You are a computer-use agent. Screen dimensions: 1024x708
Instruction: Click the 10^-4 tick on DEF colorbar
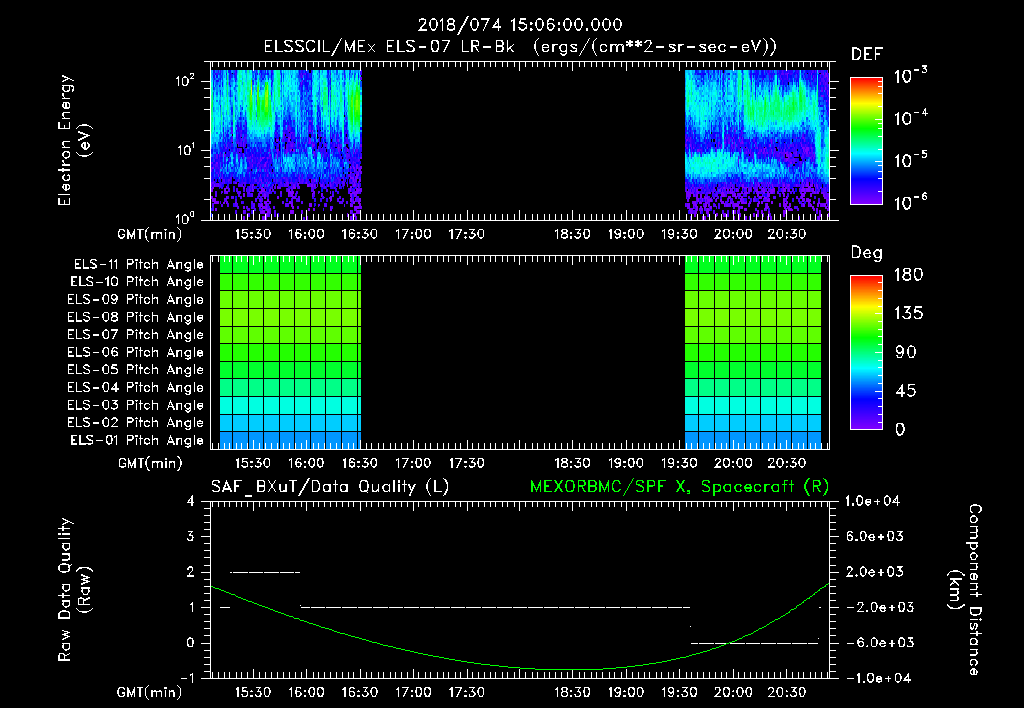[911, 118]
